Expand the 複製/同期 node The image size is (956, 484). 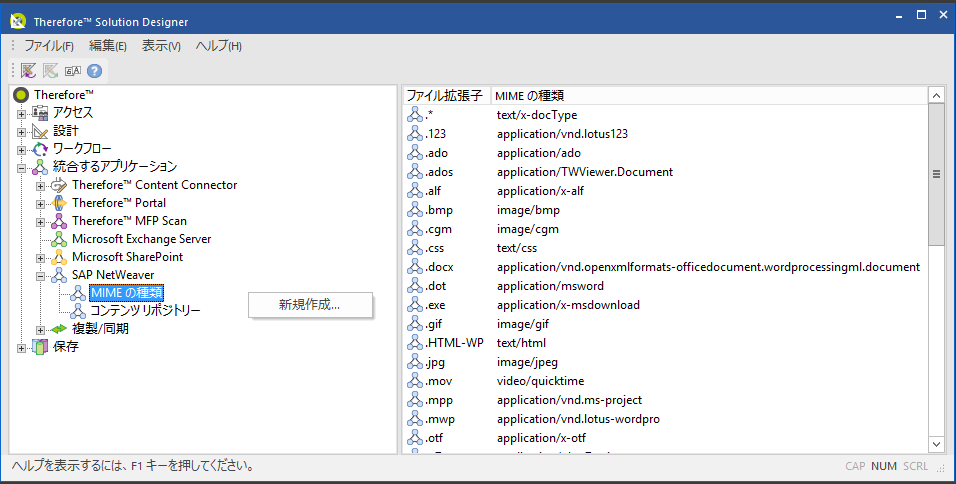pyautogui.click(x=40, y=330)
